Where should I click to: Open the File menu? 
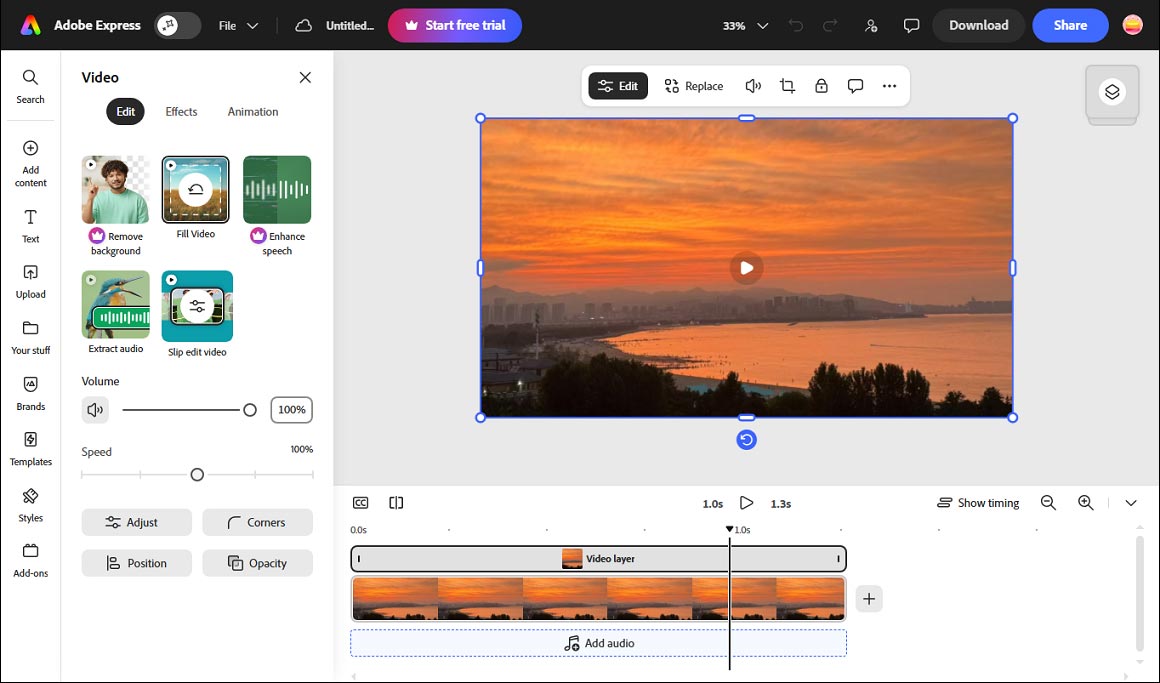pos(238,25)
